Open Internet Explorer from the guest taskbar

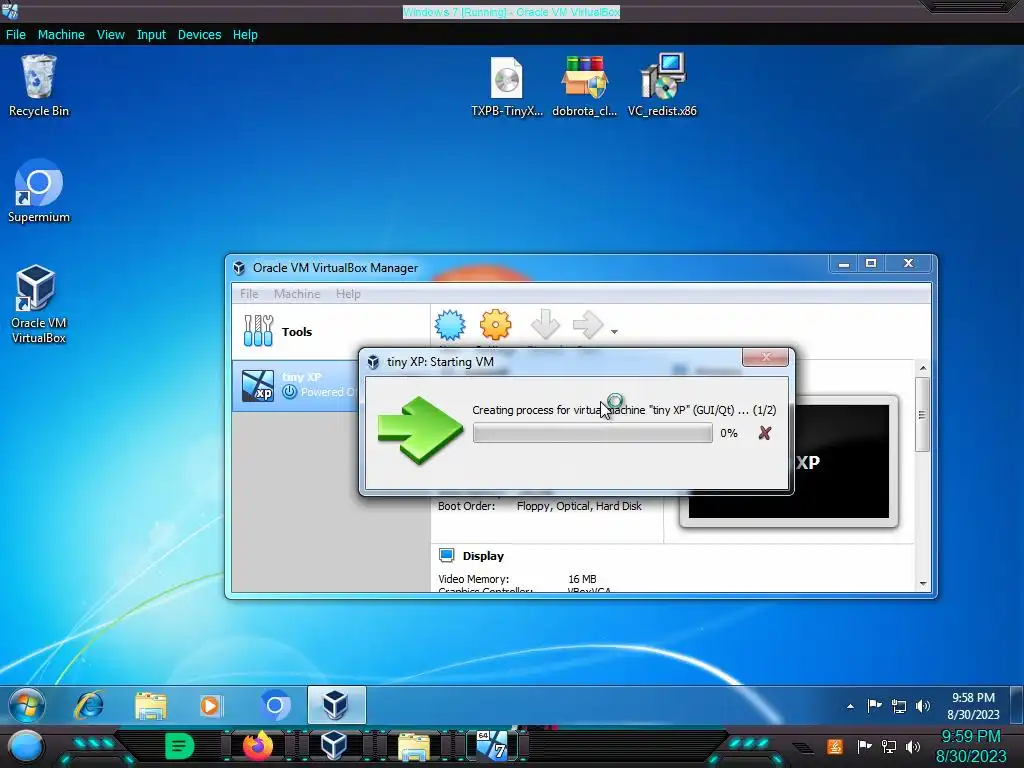click(x=89, y=705)
